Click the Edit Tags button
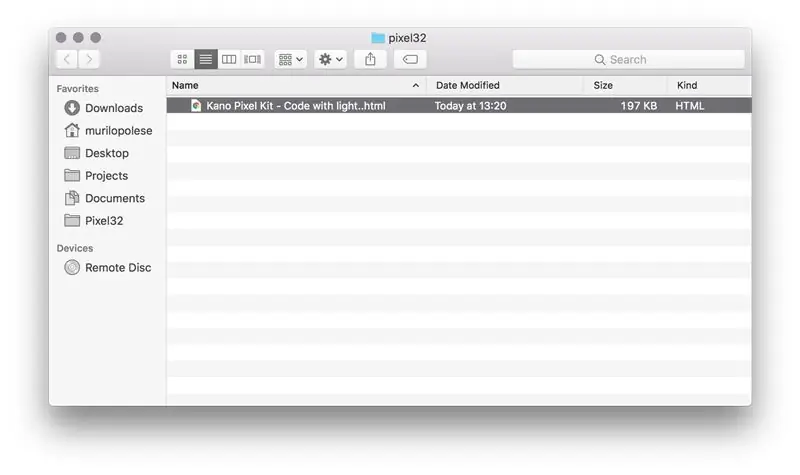Screen dimensions: 800x475 click(x=410, y=59)
